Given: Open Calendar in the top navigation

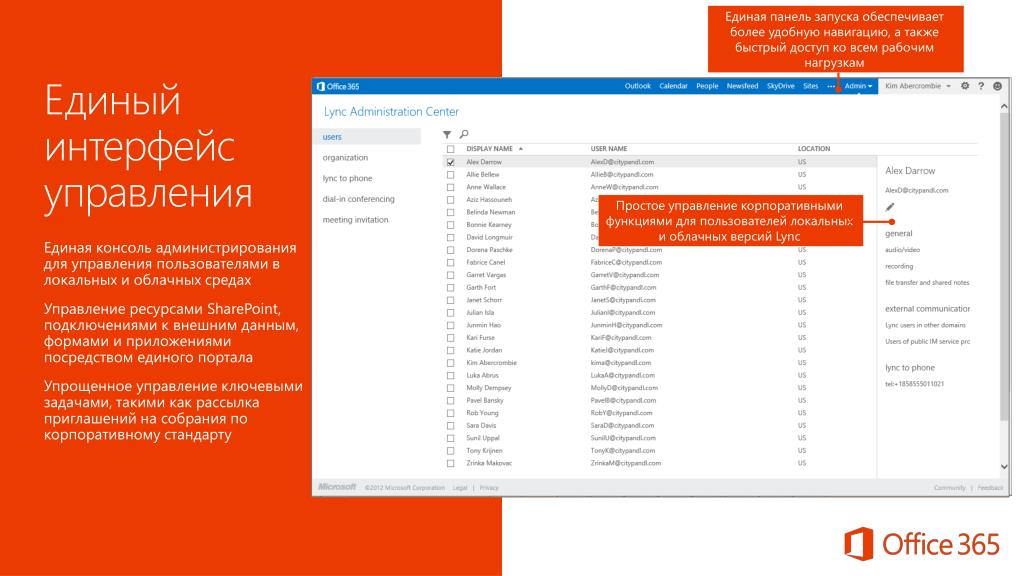Looking at the screenshot, I should [673, 86].
